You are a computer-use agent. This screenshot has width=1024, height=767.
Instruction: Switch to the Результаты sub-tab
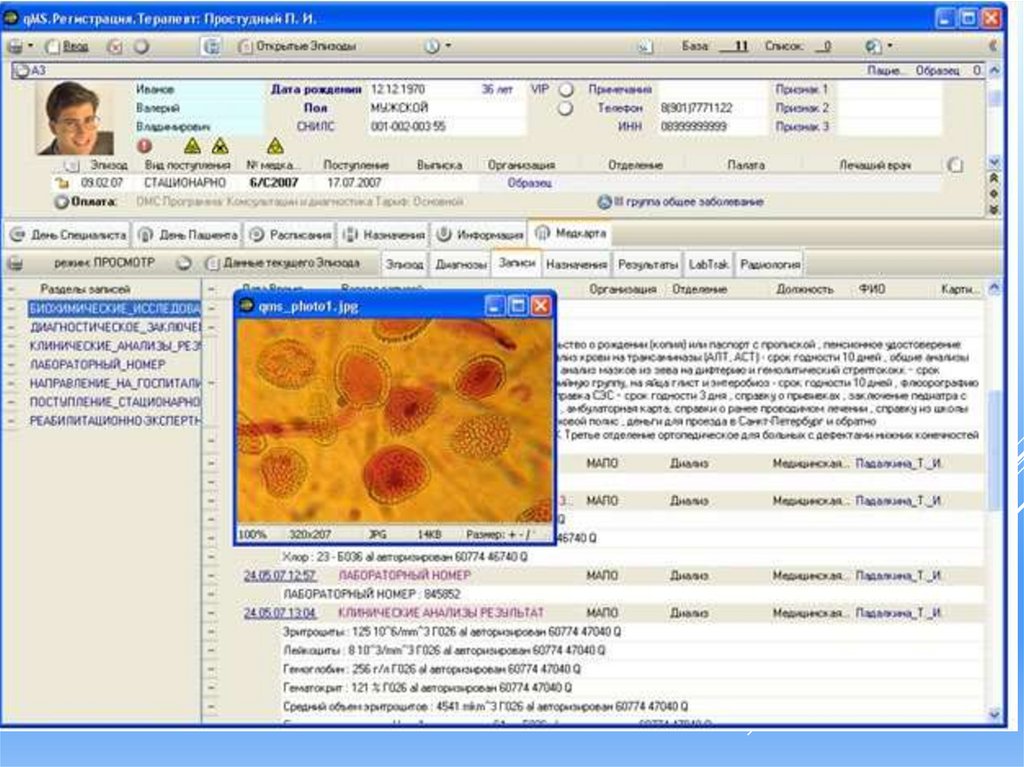coord(648,264)
